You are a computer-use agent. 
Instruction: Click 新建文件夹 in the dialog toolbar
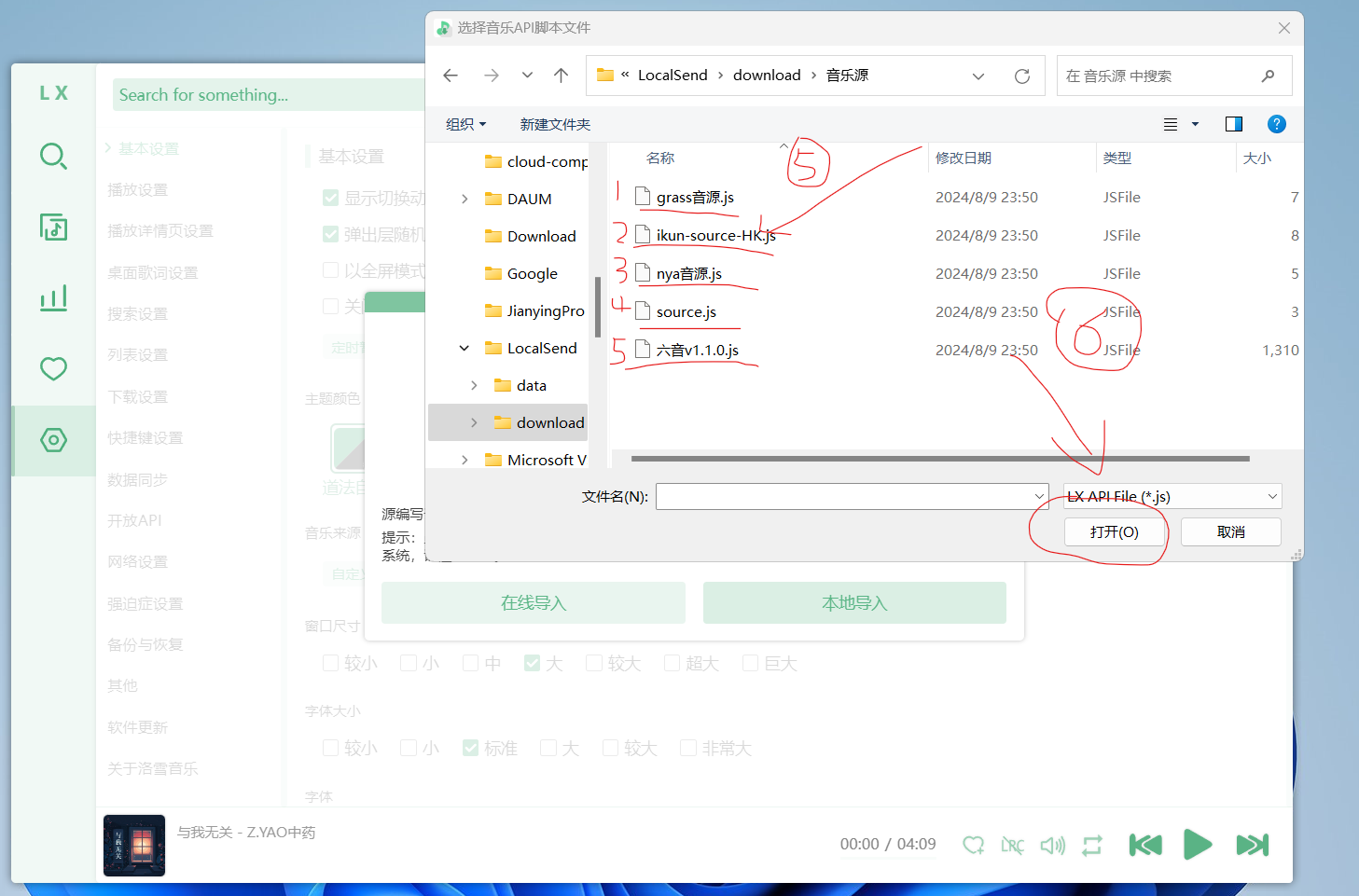[555, 124]
